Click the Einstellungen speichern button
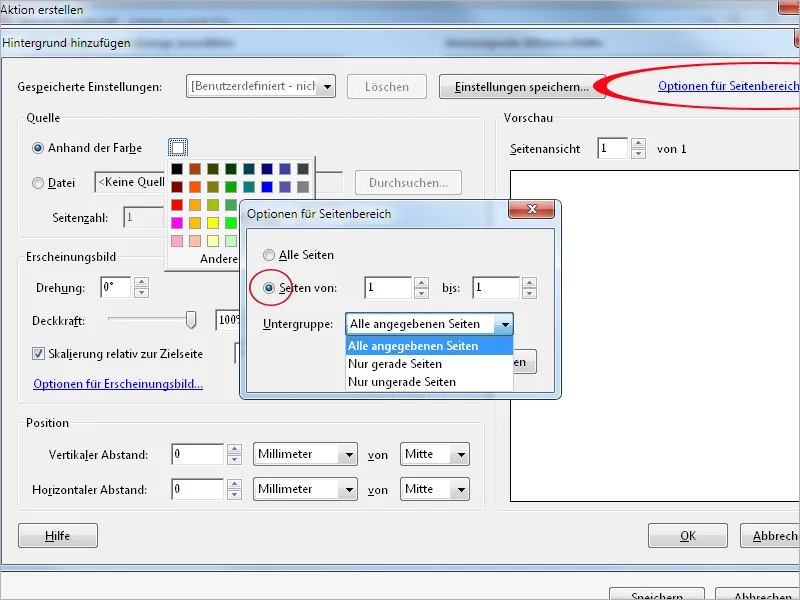 click(x=522, y=87)
